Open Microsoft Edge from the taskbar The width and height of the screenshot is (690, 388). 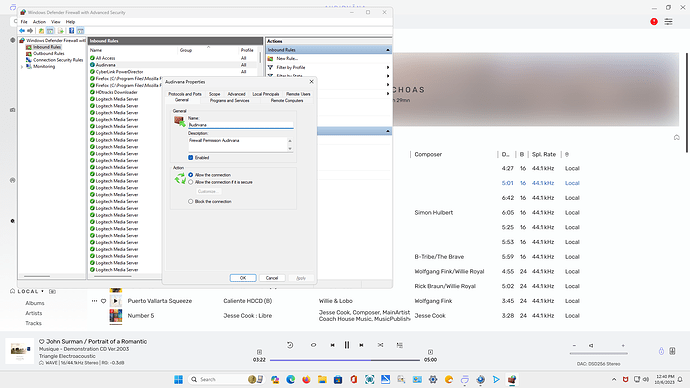290,379
